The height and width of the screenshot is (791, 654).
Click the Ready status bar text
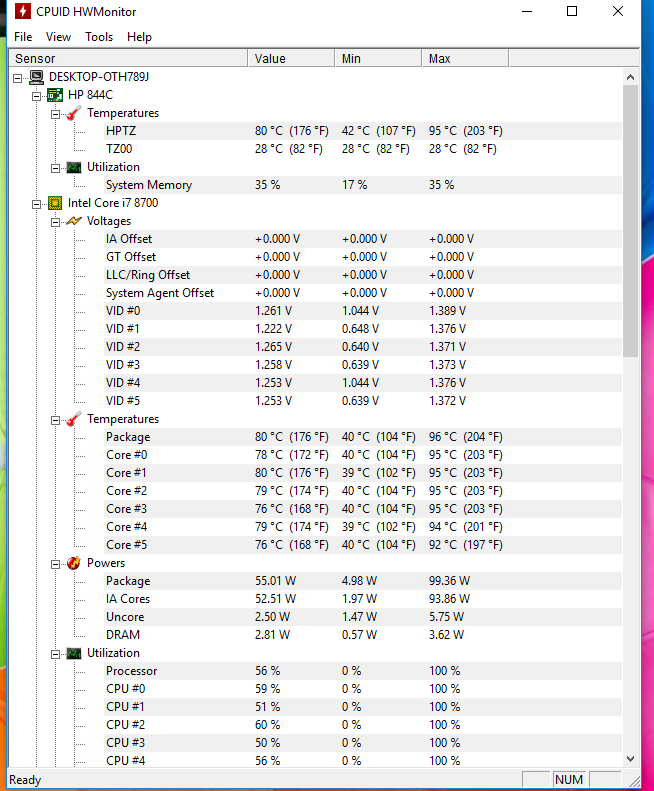(25, 780)
